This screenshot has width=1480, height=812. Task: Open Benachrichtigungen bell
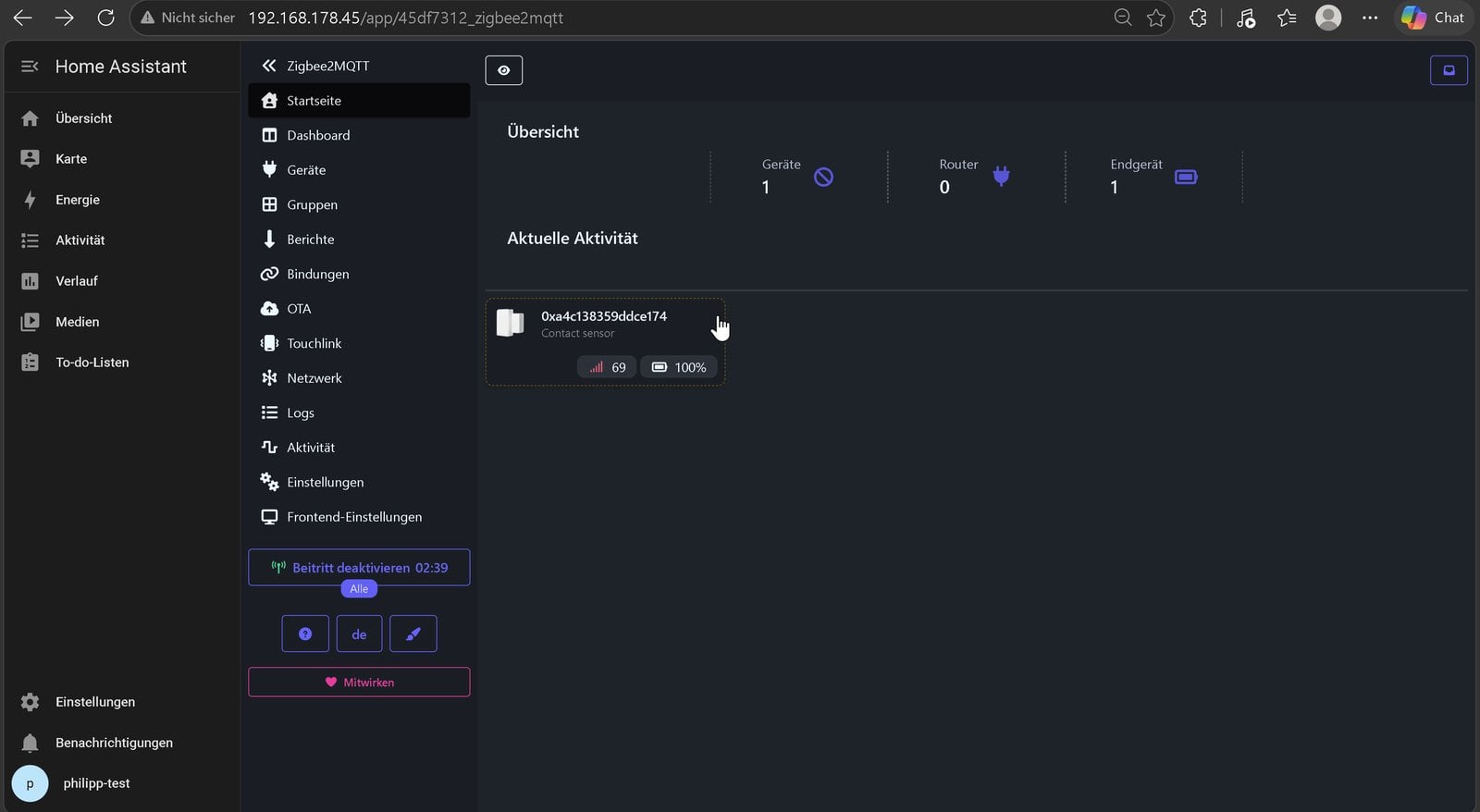point(120,743)
